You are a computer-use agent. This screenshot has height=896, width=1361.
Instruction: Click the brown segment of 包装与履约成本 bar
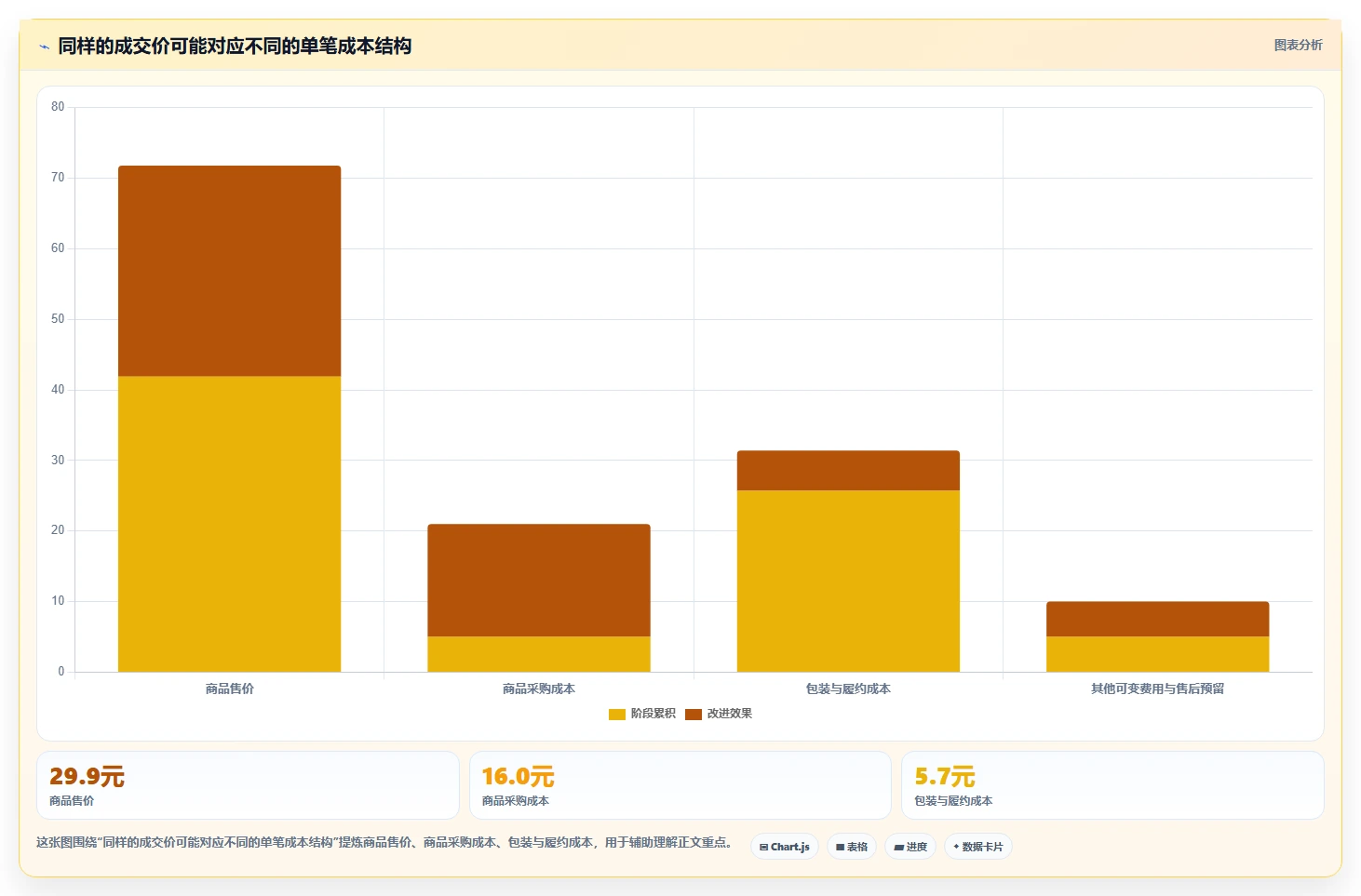pyautogui.click(x=848, y=471)
